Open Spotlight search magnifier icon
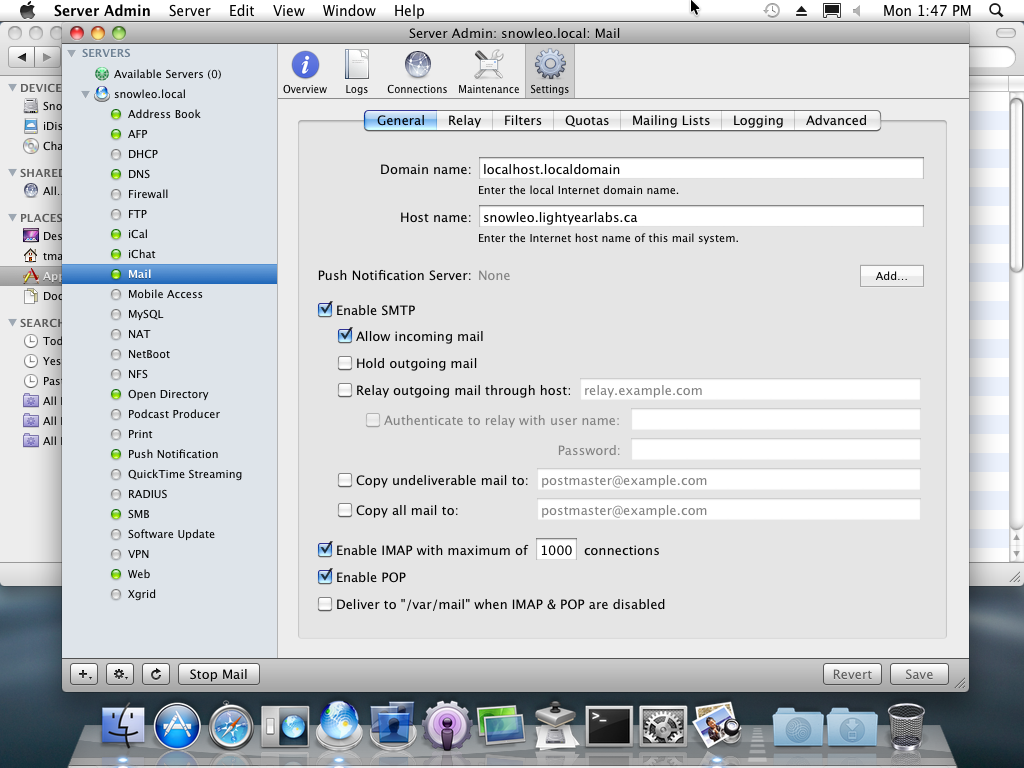 point(996,10)
